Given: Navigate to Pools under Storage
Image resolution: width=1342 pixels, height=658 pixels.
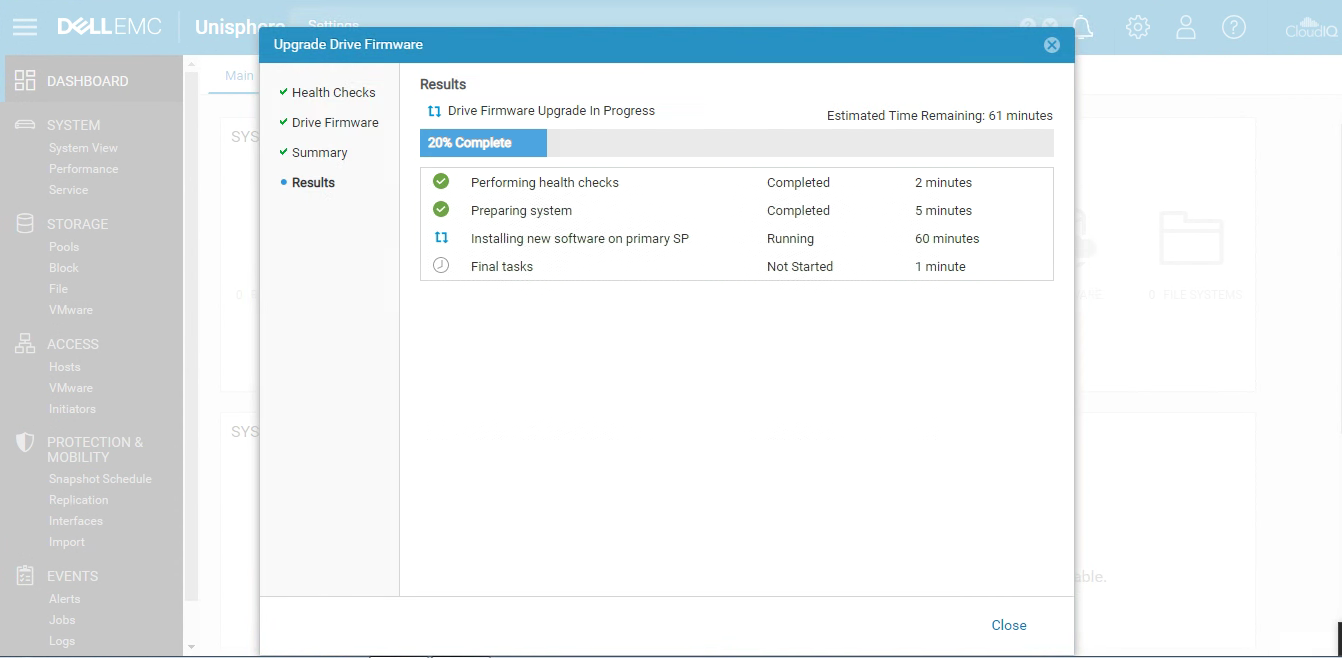Looking at the screenshot, I should pos(64,247).
